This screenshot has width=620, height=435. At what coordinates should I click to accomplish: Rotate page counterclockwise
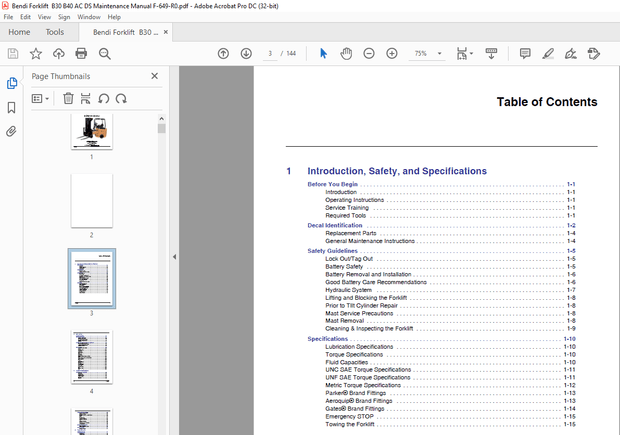104,98
